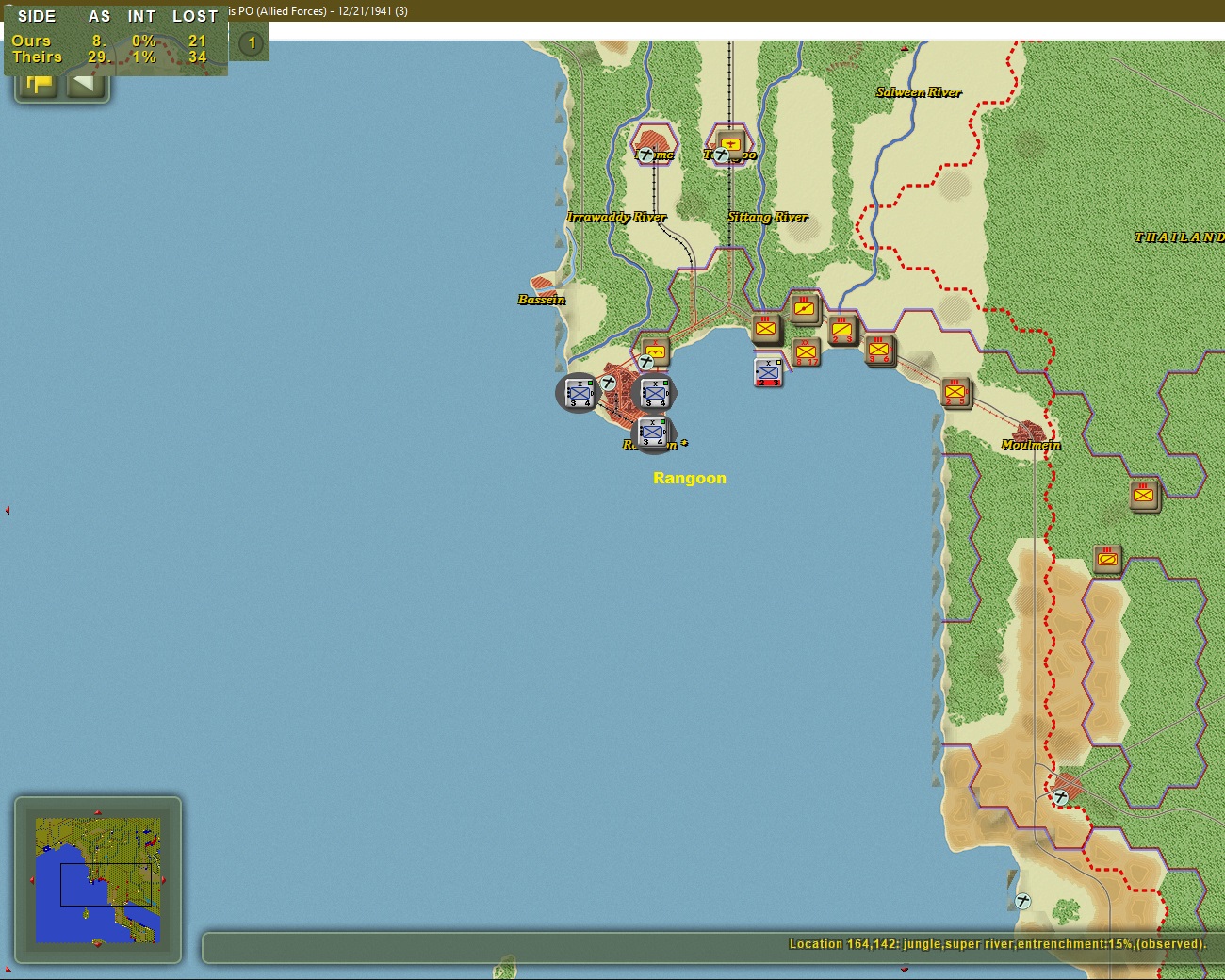The width and height of the screenshot is (1225, 980).
Task: Click the minimap overview
Action: click(x=98, y=880)
